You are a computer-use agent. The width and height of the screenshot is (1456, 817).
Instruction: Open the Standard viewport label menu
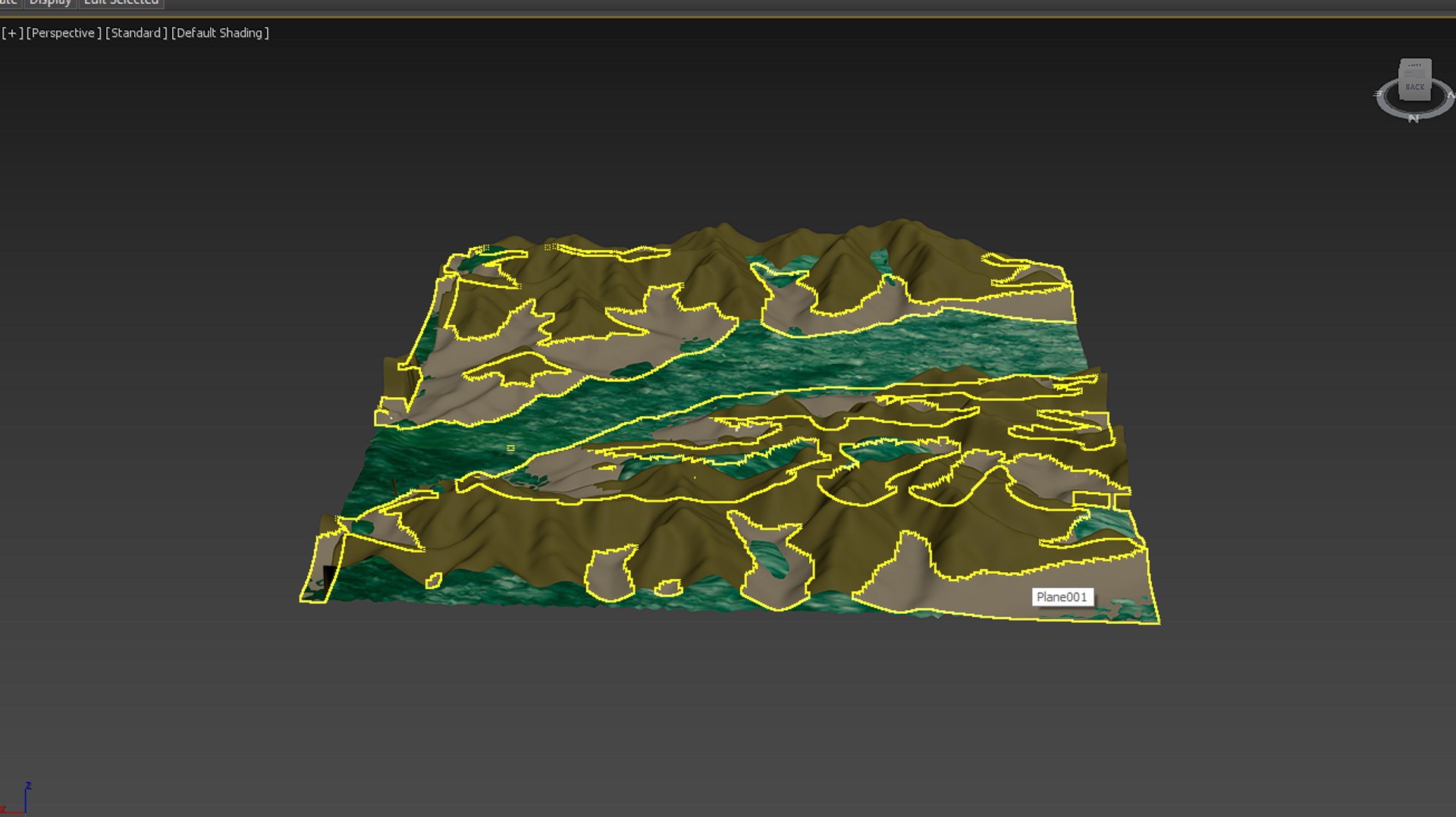[x=136, y=33]
